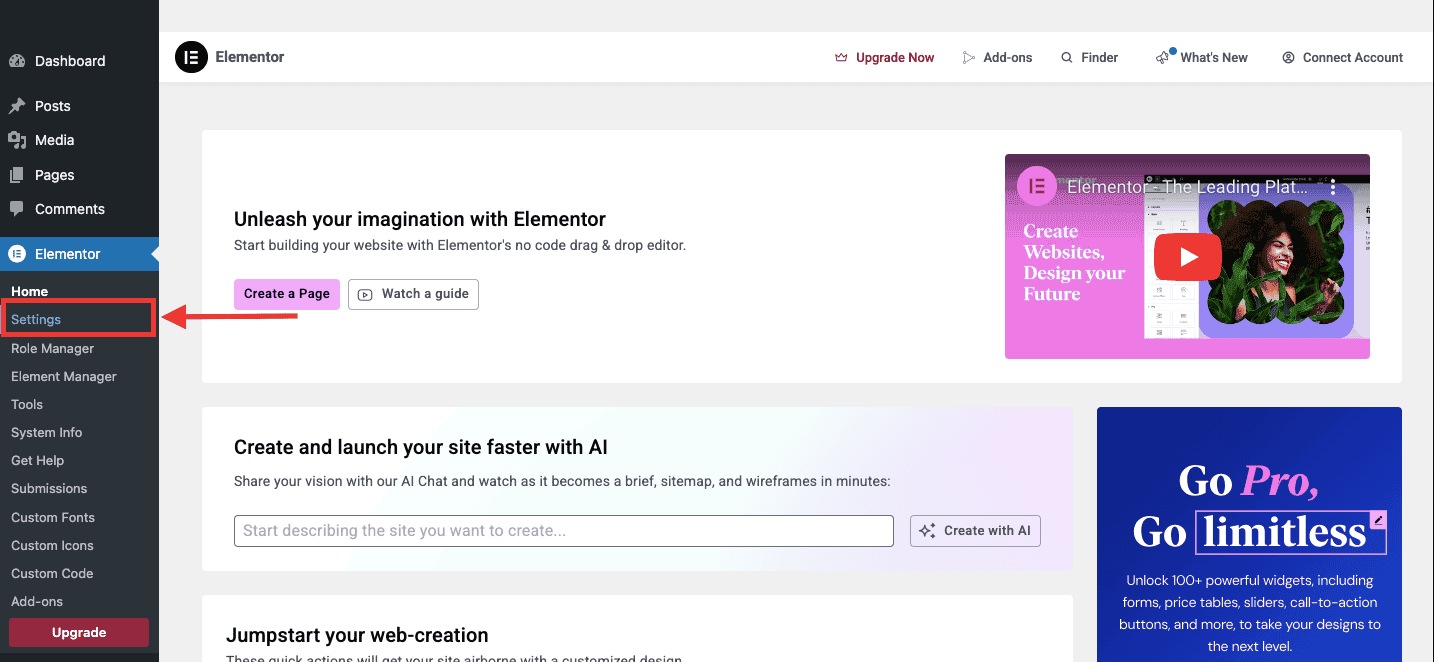1434x662 pixels.
Task: Open Elementor Home submenu item
Action: (29, 291)
